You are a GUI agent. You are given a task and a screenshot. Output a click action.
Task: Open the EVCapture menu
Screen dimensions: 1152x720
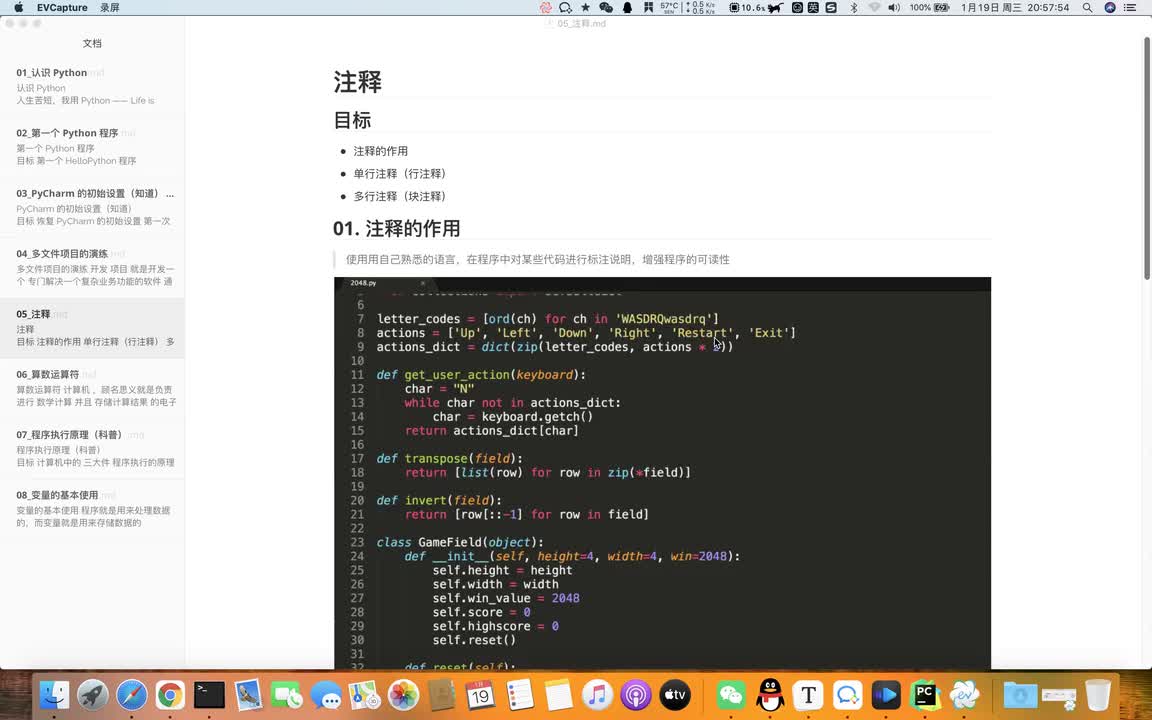62,7
